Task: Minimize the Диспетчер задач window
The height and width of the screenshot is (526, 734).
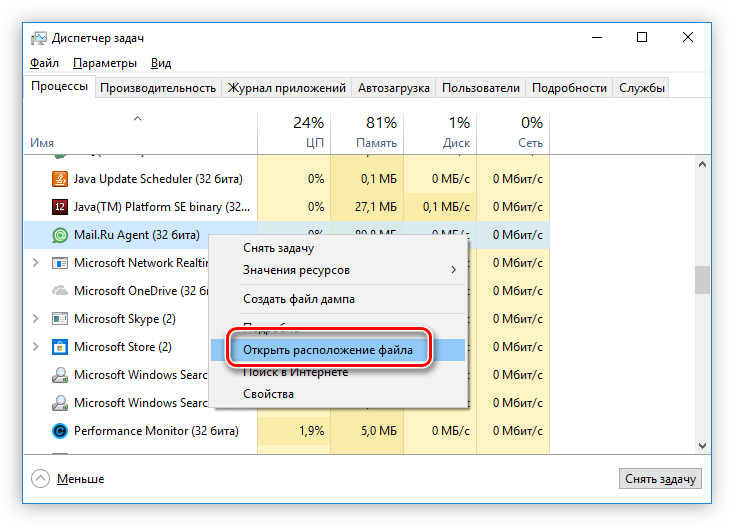Action: tap(597, 37)
